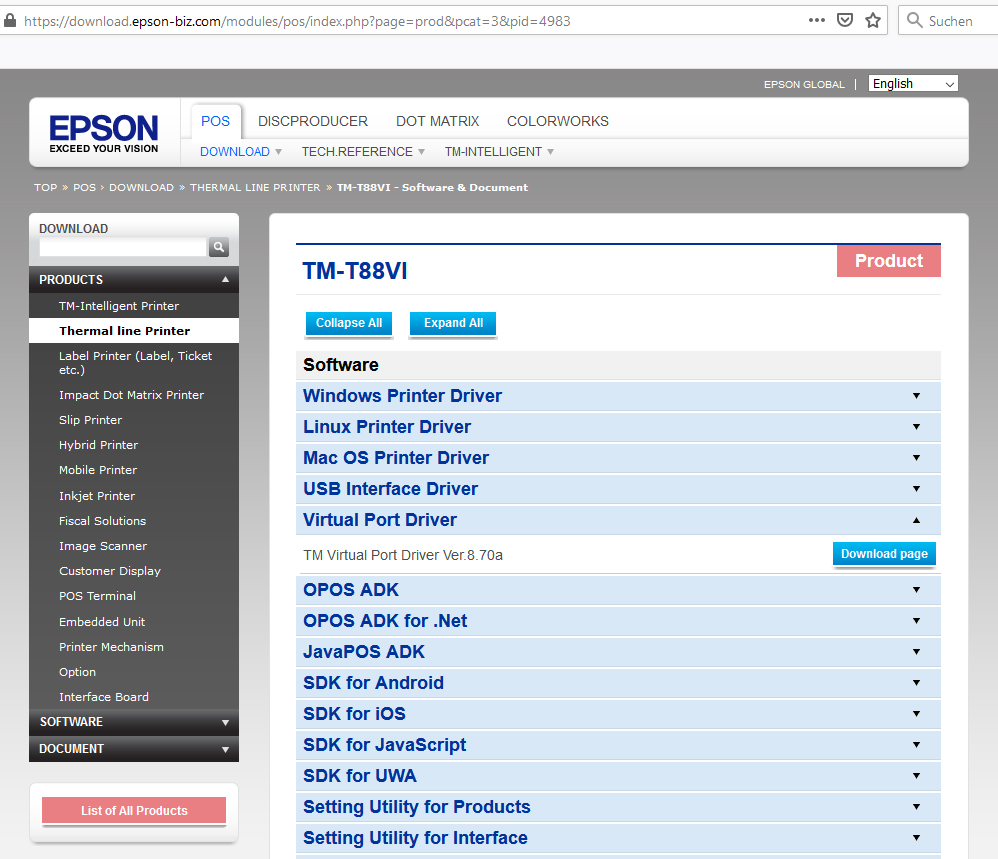Click the Expand All button
The height and width of the screenshot is (859, 998).
[453, 323]
